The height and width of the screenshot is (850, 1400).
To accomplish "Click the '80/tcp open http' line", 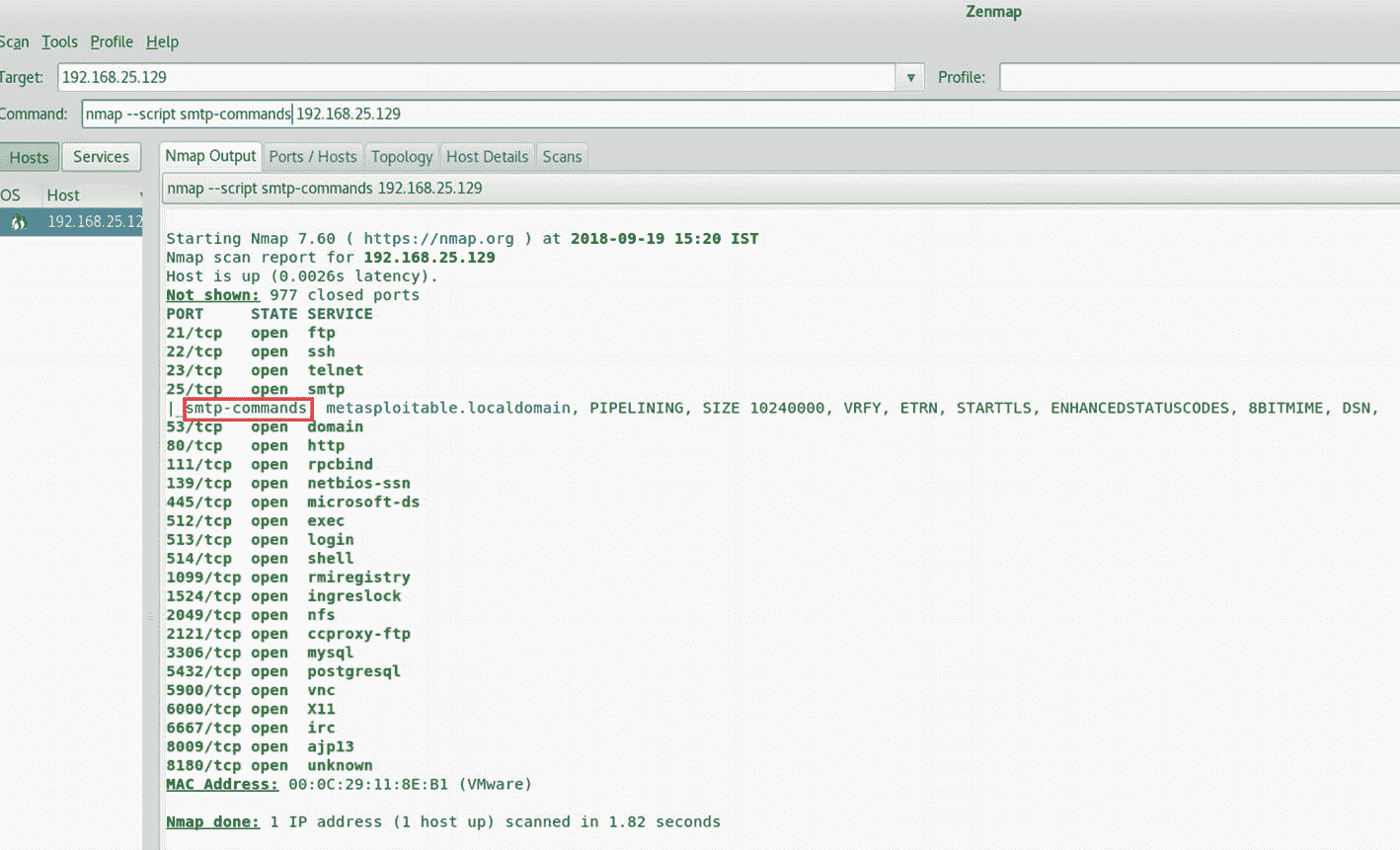I will pyautogui.click(x=255, y=445).
